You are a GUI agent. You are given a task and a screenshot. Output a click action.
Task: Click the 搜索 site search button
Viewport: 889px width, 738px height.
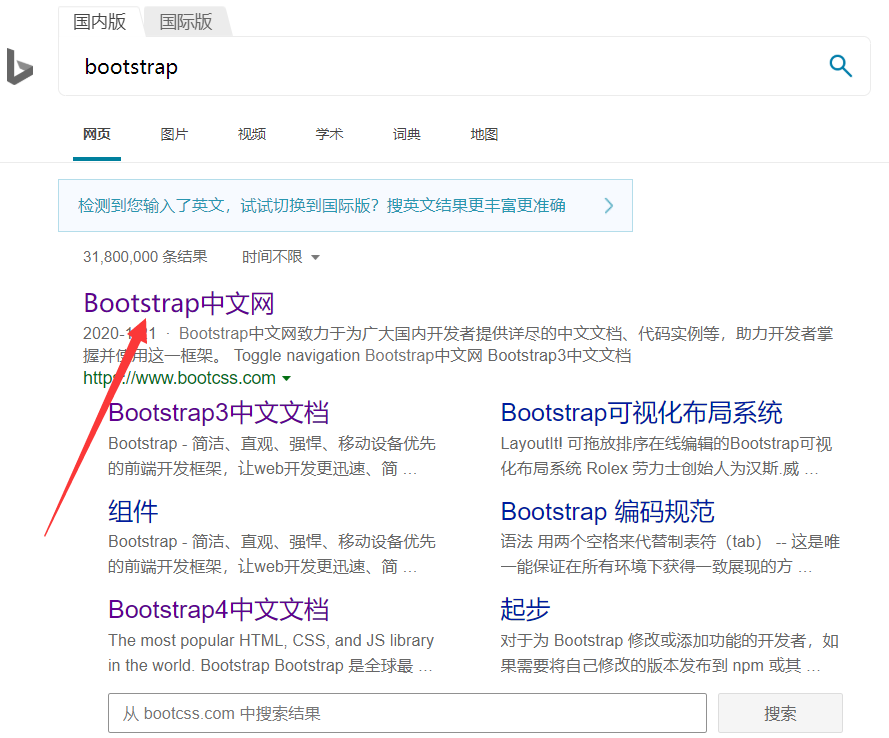[780, 713]
